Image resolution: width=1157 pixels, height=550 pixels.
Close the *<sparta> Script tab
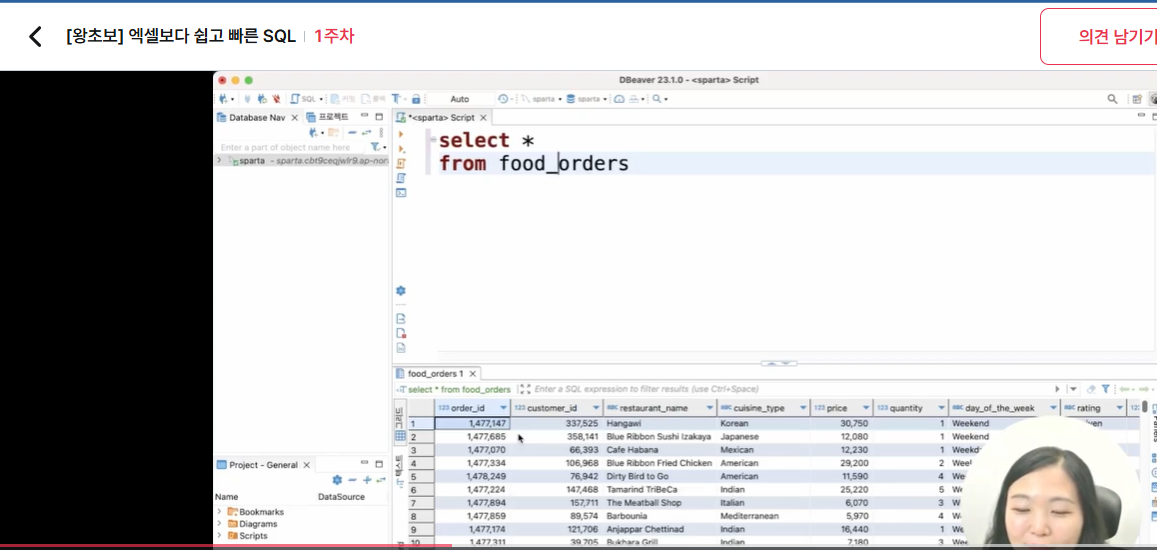[x=483, y=117]
